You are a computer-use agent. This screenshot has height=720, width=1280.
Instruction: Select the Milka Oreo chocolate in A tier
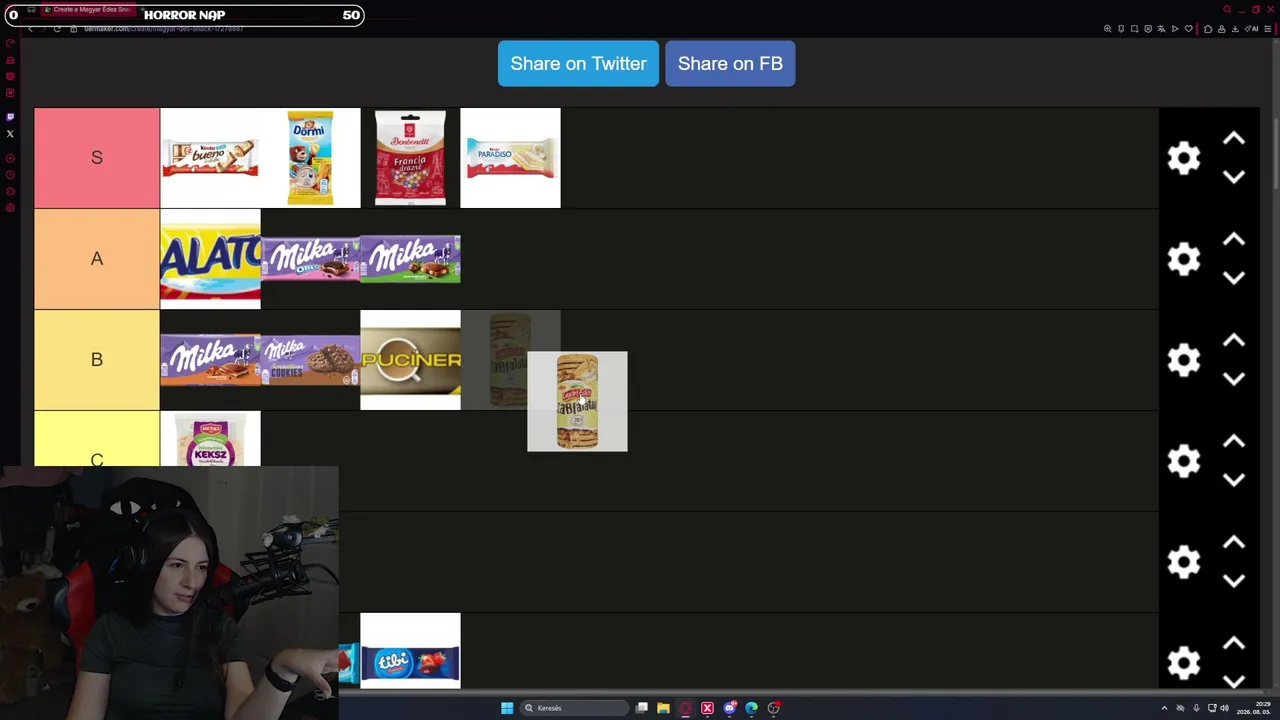pos(310,259)
